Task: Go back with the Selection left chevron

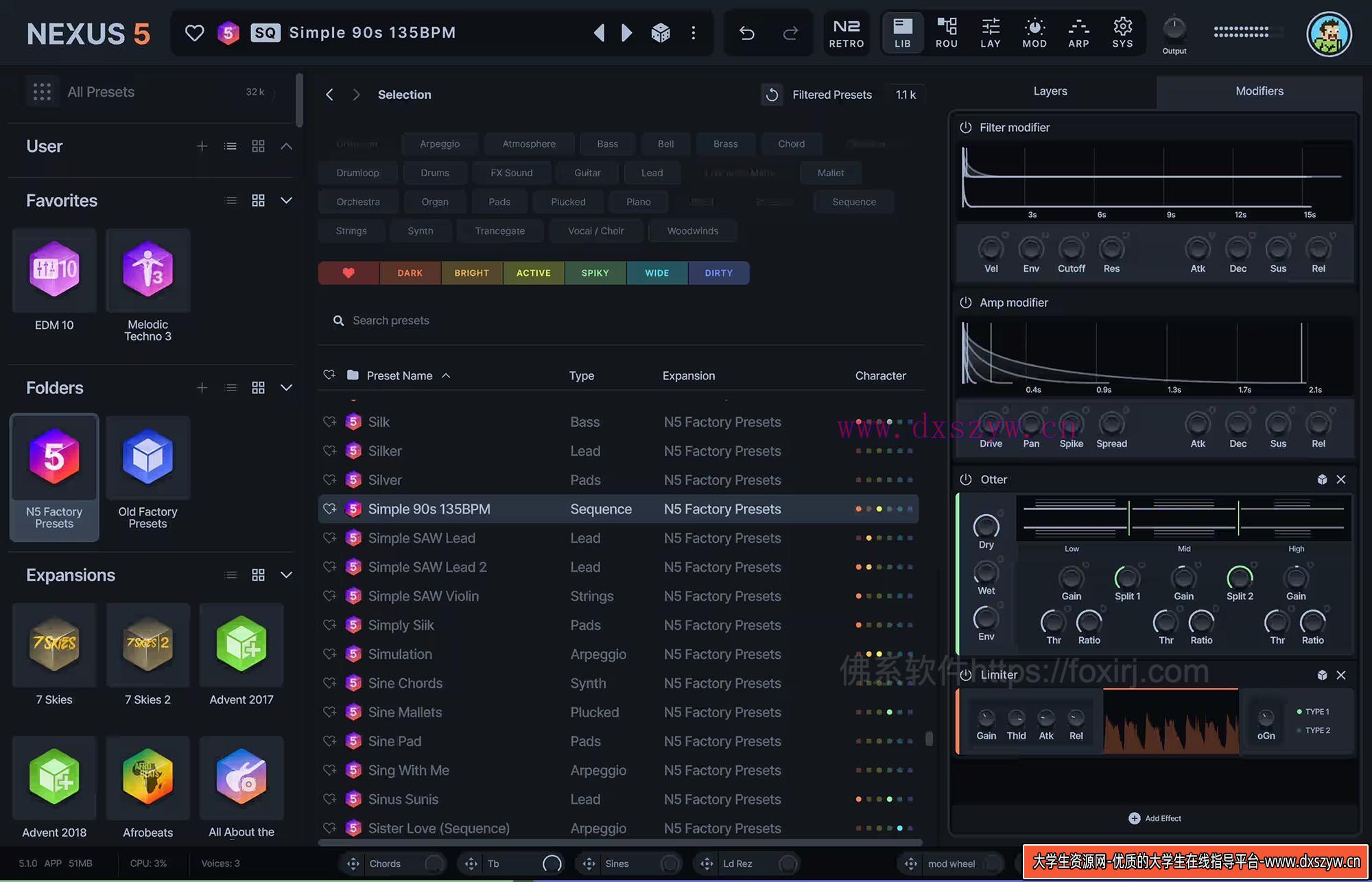Action: 330,95
